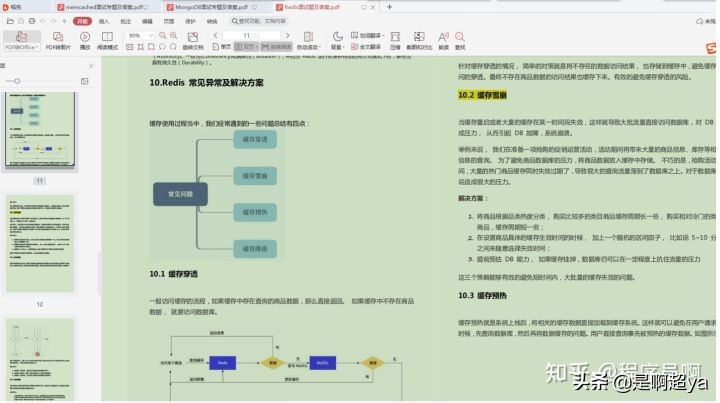Click the 查找功能 search box
720x403 pixels.
(259, 21)
